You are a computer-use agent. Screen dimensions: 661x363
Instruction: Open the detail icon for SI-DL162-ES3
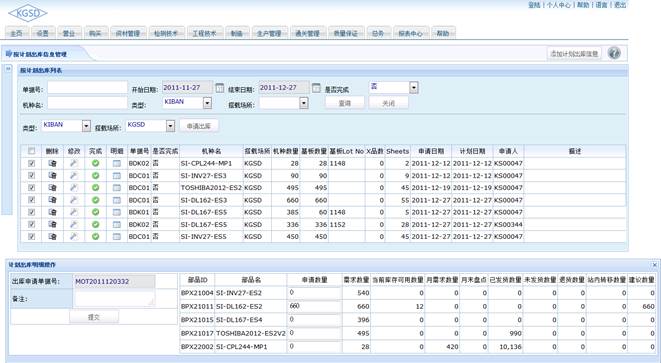point(117,200)
